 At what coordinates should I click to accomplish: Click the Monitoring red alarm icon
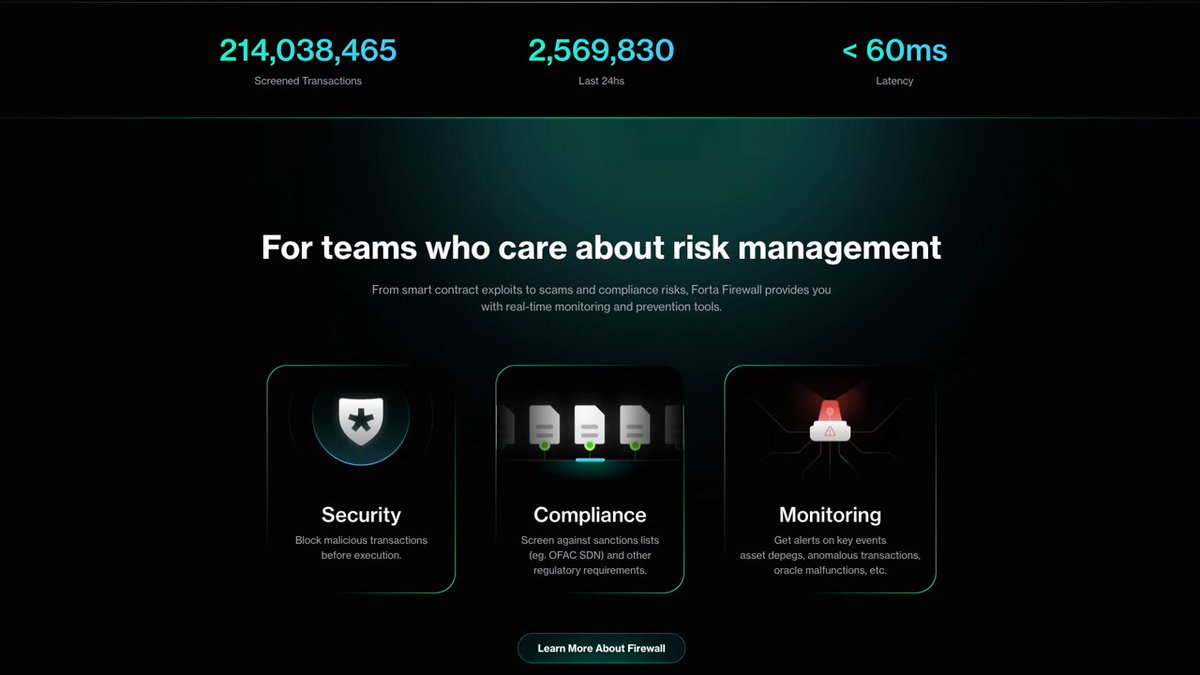point(830,421)
